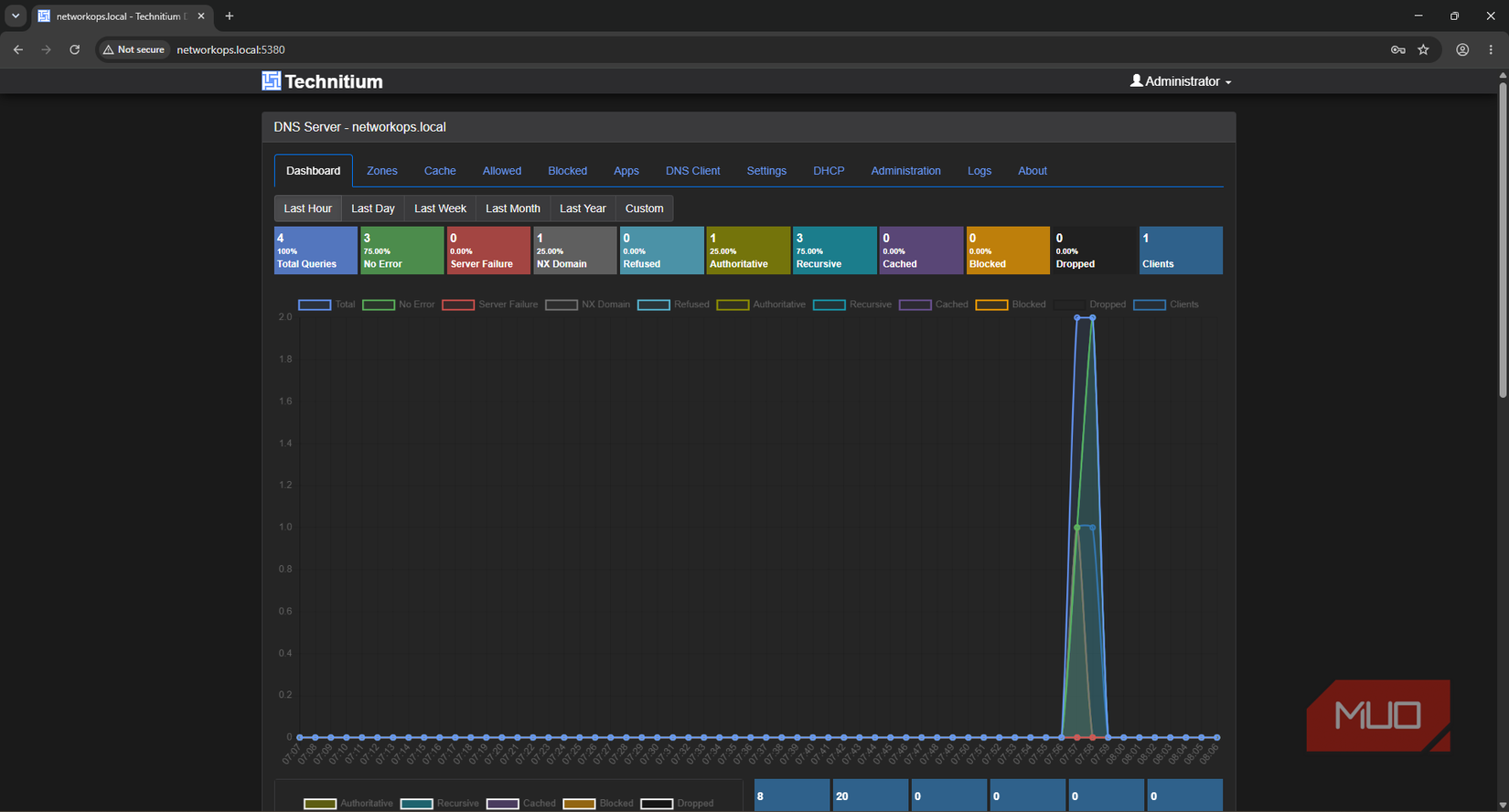The width and height of the screenshot is (1509, 812).
Task: Open the password manager key icon
Action: click(1397, 49)
